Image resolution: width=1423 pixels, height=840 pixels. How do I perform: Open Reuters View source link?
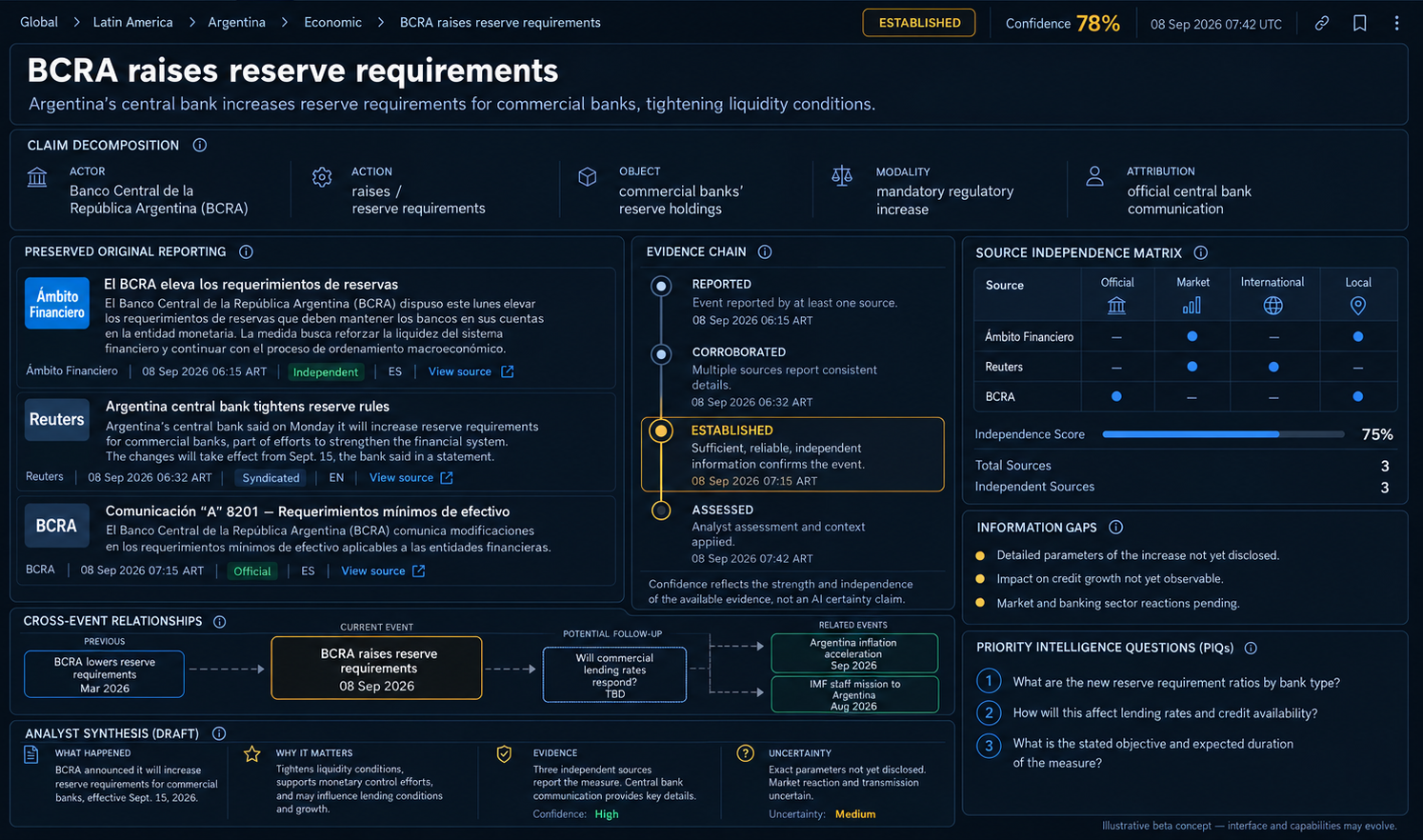[411, 478]
